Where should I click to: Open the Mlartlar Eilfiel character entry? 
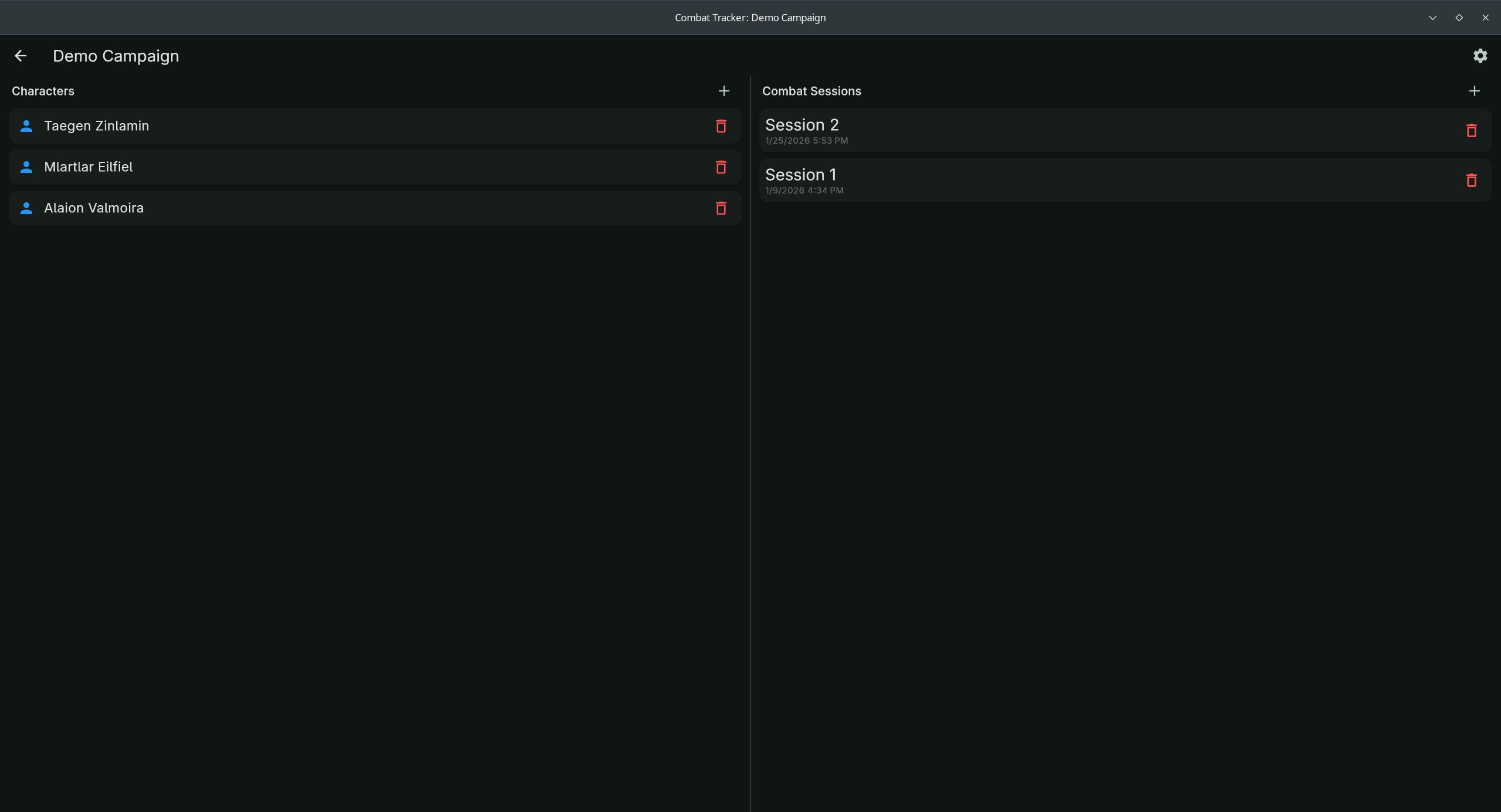[89, 167]
